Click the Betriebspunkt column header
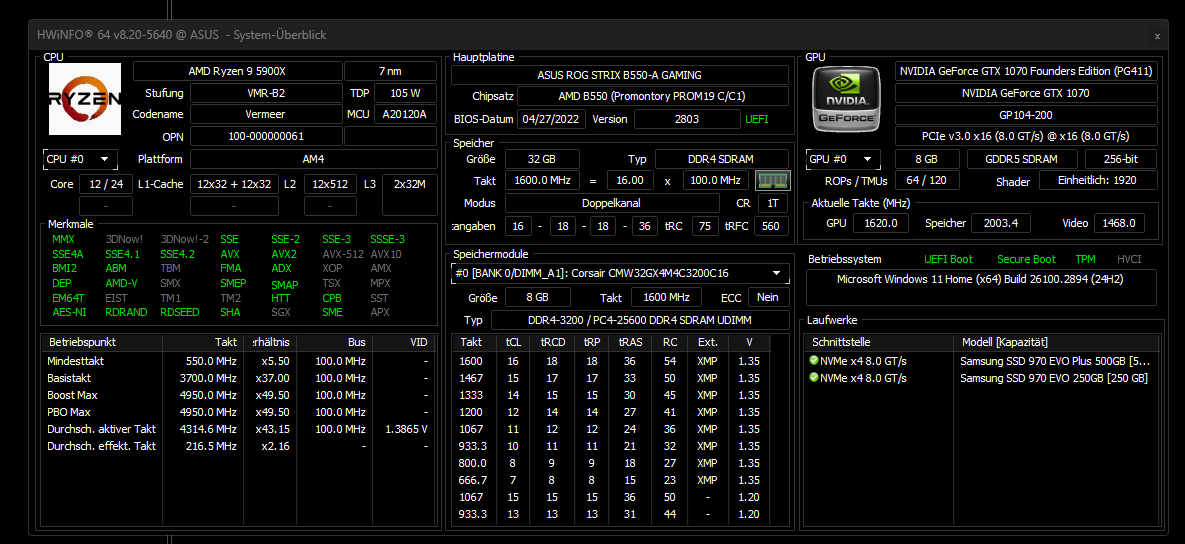The height and width of the screenshot is (544, 1185). click(x=102, y=342)
